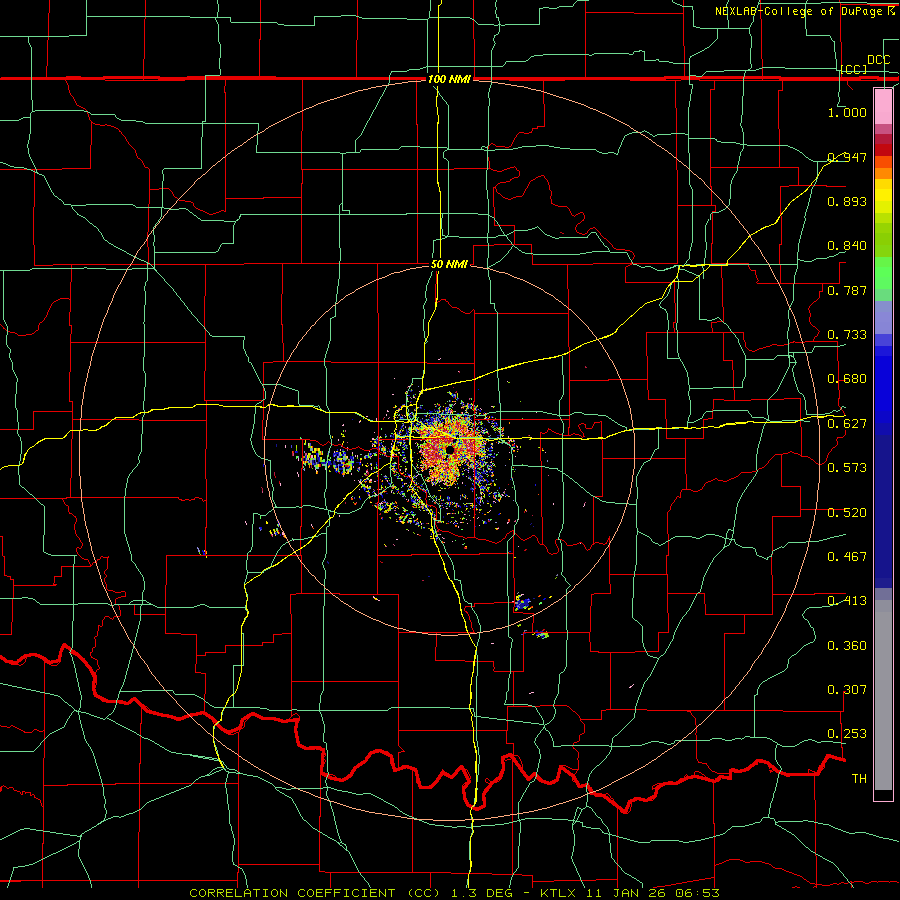Select the 0.520 scale value

coord(847,513)
